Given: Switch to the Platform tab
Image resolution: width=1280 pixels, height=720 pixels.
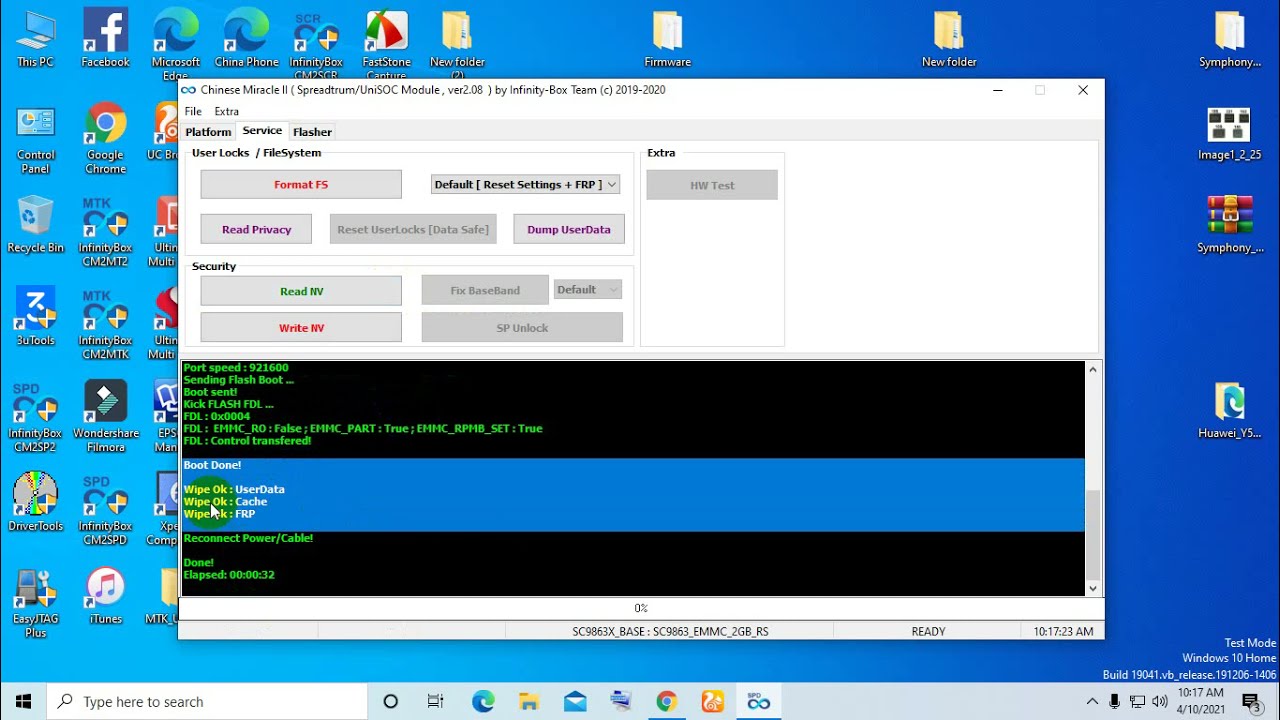Looking at the screenshot, I should pyautogui.click(x=208, y=132).
